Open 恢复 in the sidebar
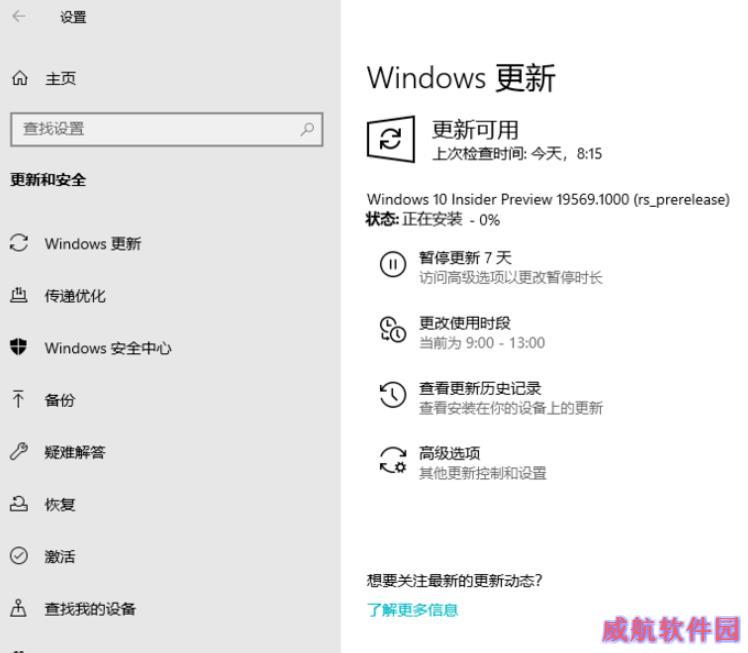Image resolution: width=748 pixels, height=653 pixels. (60, 504)
